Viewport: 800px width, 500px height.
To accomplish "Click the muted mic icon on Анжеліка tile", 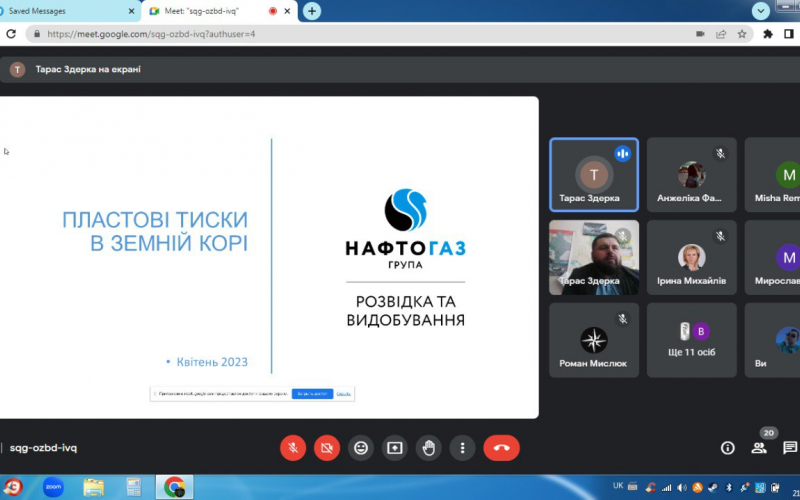I will (x=720, y=153).
